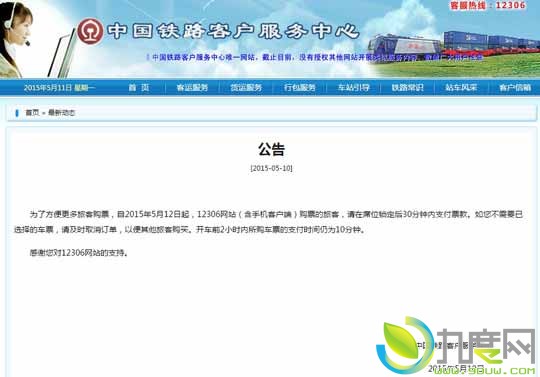Click the paragraph starting 为了方便更多旅客购票
This screenshot has height=377, width=540.
point(269,222)
